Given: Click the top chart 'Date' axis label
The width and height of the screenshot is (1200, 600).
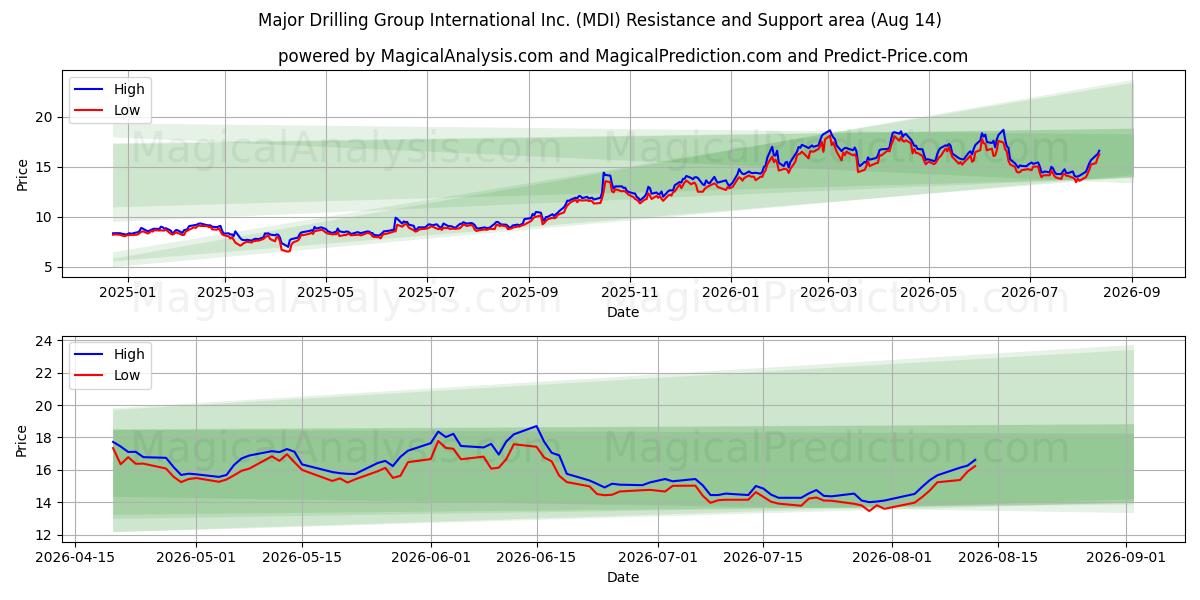Looking at the screenshot, I should tap(623, 312).
